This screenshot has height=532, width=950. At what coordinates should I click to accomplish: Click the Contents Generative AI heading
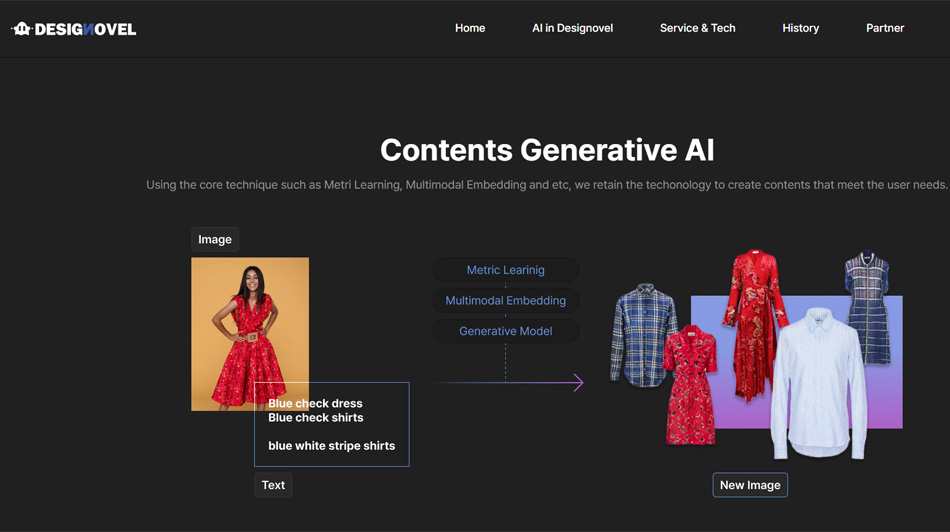pyautogui.click(x=547, y=150)
